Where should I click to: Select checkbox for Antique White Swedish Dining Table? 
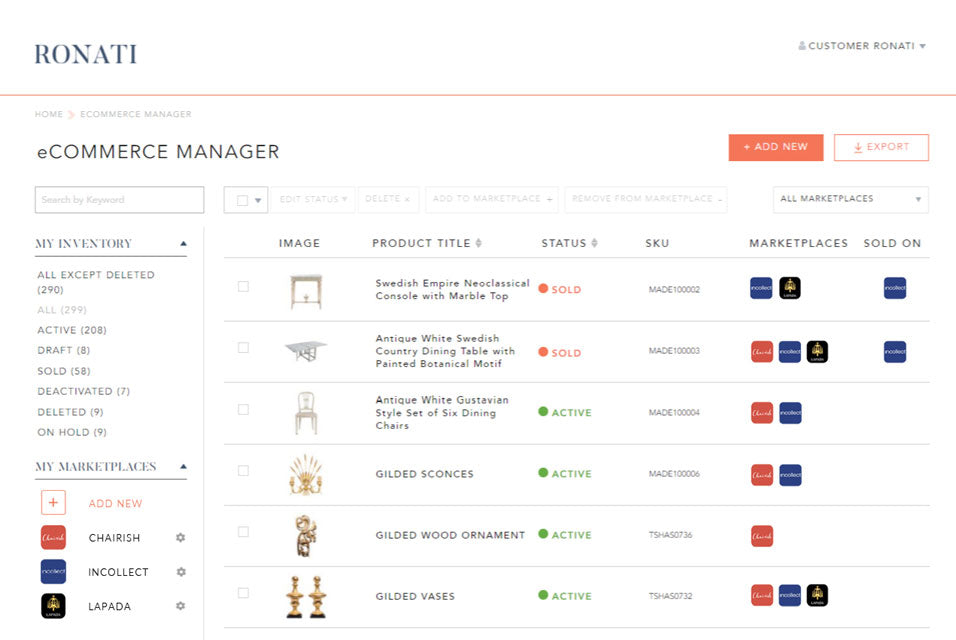click(243, 347)
